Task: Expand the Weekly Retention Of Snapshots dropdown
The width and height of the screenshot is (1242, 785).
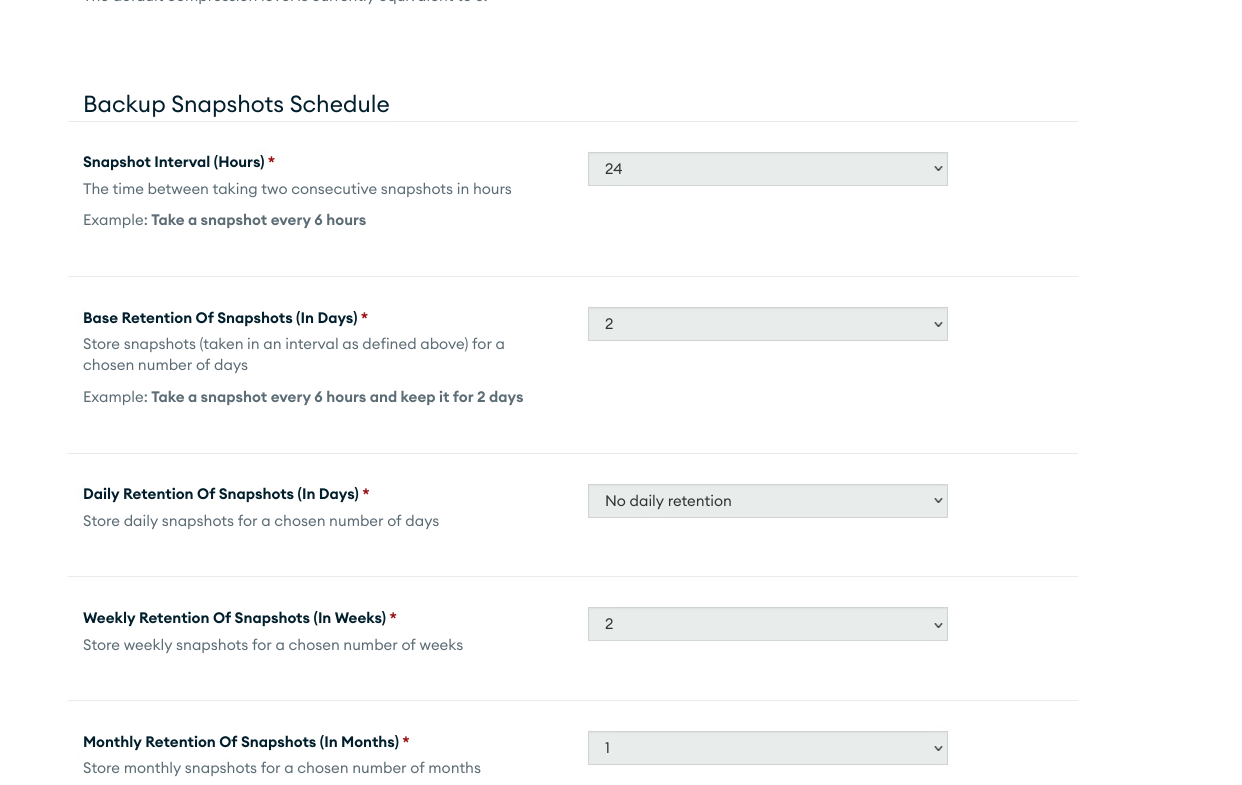Action: click(x=767, y=624)
